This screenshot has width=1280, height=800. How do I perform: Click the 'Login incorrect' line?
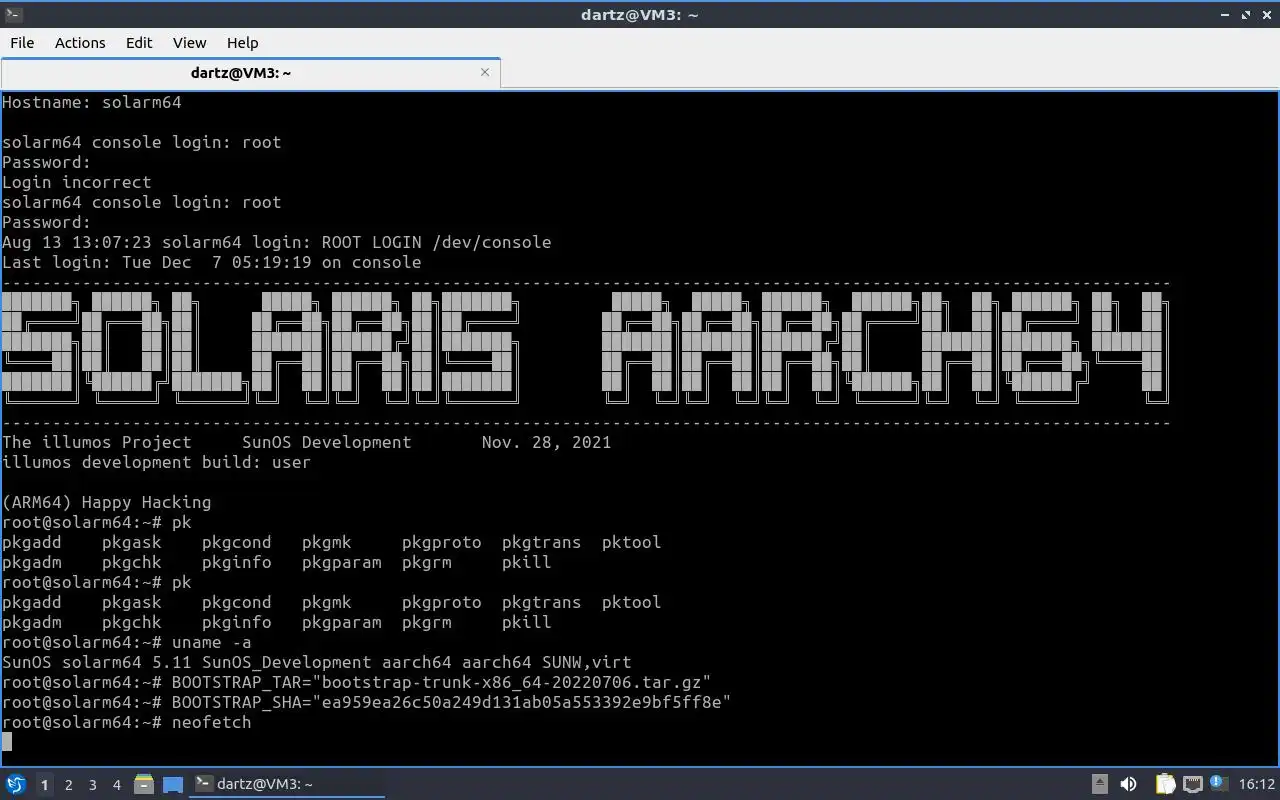coord(77,182)
